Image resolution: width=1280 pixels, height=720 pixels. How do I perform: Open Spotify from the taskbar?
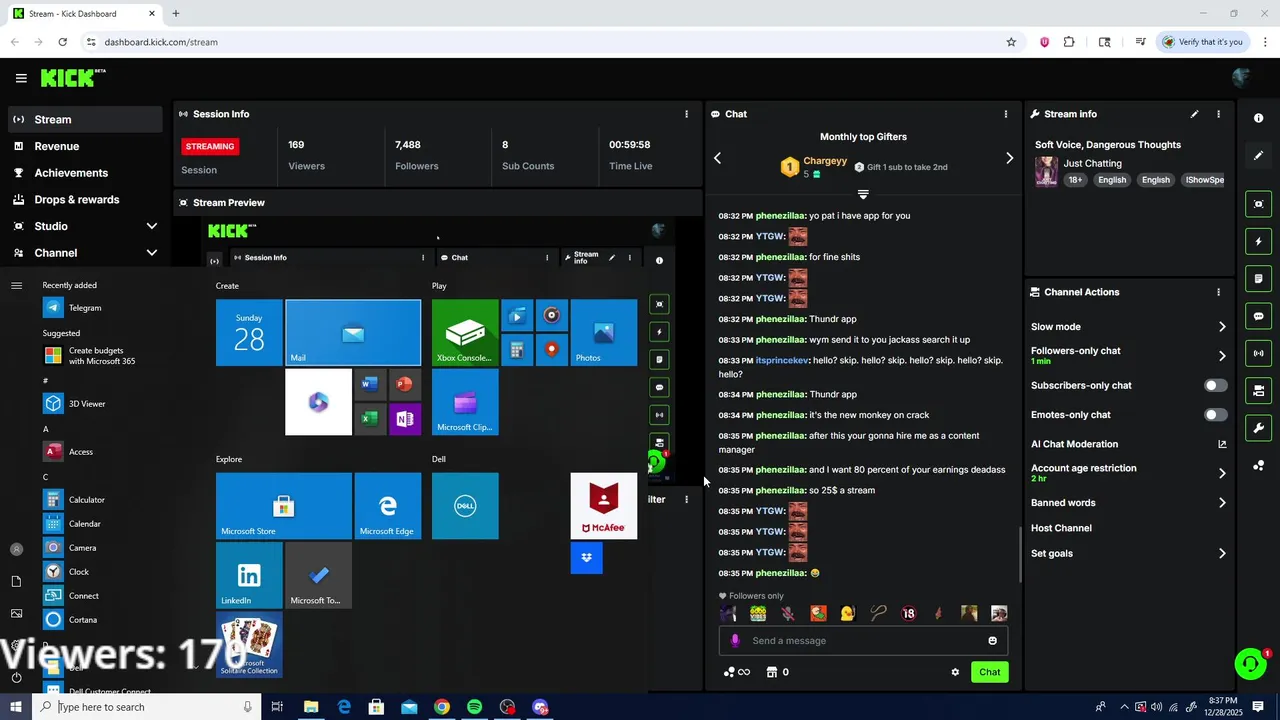pyautogui.click(x=474, y=707)
